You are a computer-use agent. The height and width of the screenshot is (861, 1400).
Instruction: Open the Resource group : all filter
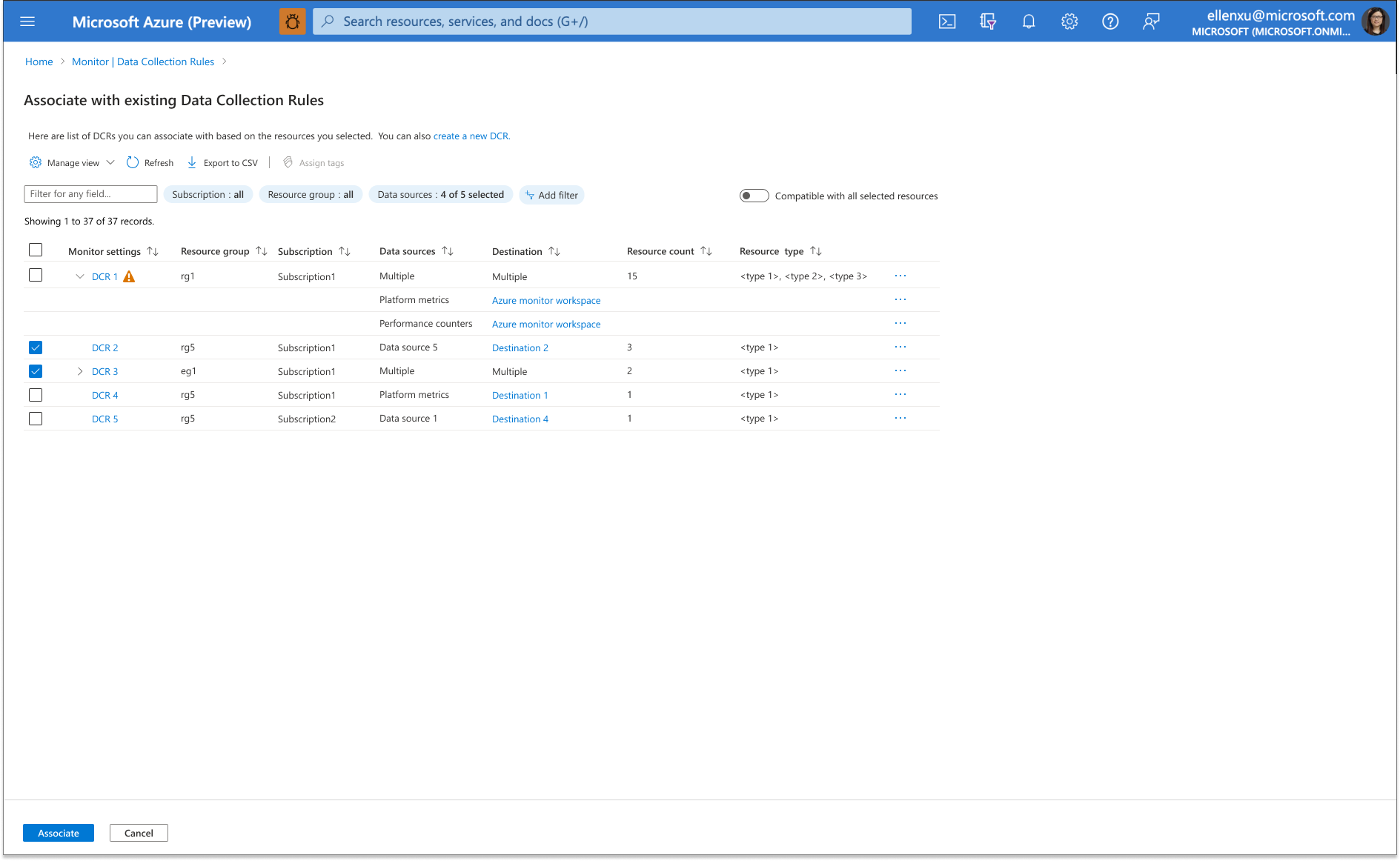pyautogui.click(x=311, y=195)
